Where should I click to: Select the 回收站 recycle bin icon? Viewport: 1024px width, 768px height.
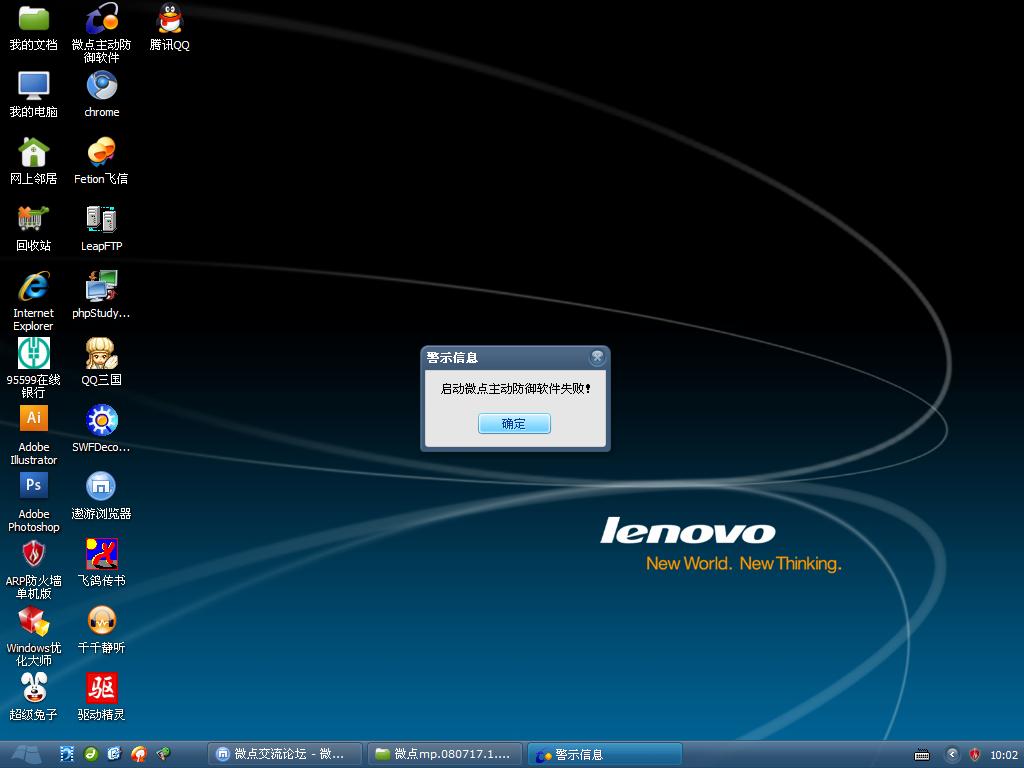coord(34,220)
